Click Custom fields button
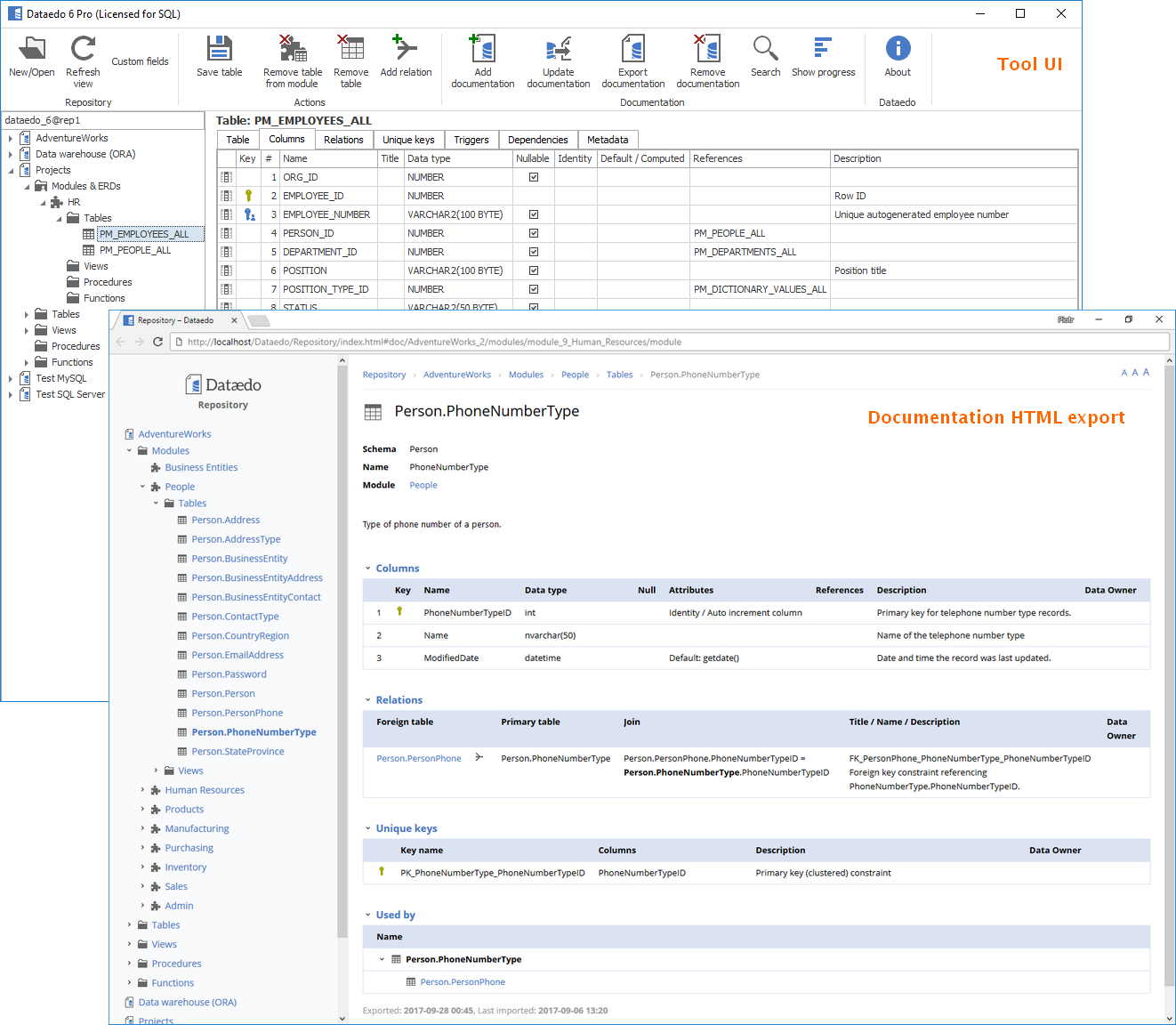 pyautogui.click(x=140, y=61)
